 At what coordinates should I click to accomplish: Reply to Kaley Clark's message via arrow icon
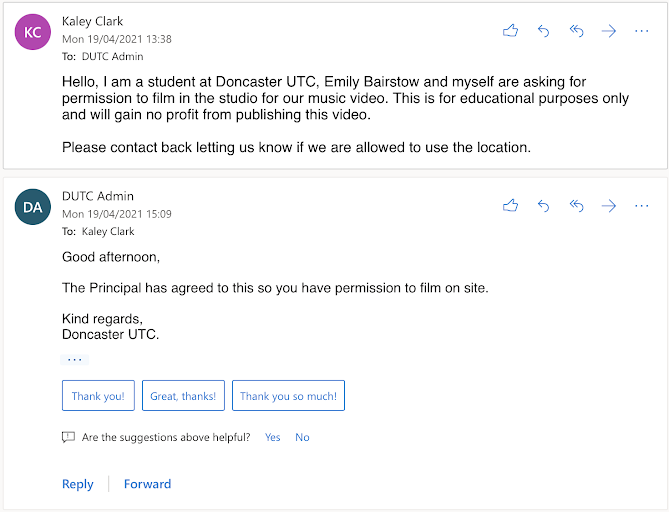click(x=544, y=31)
